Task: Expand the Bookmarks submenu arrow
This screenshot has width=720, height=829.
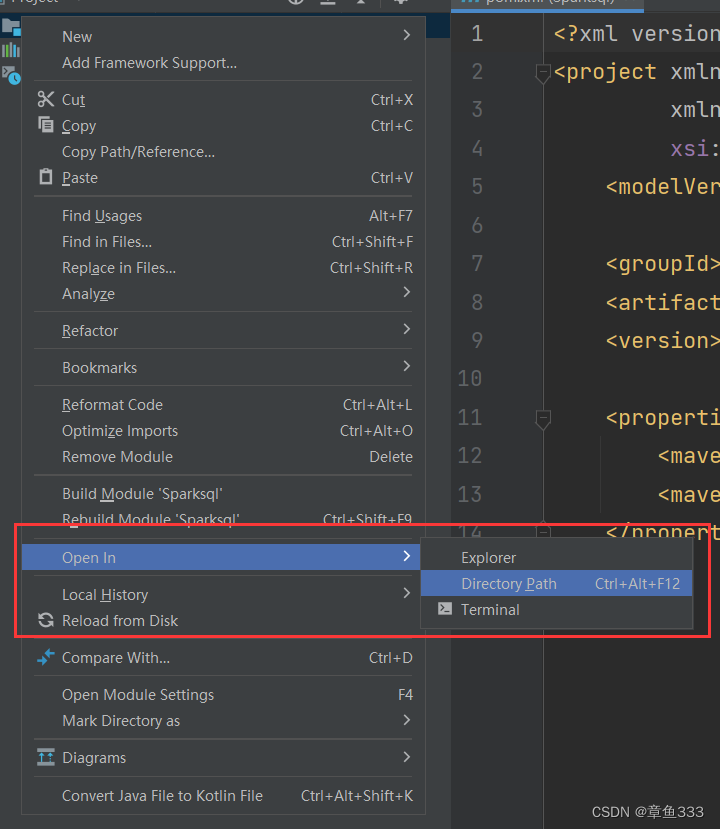Action: click(407, 366)
